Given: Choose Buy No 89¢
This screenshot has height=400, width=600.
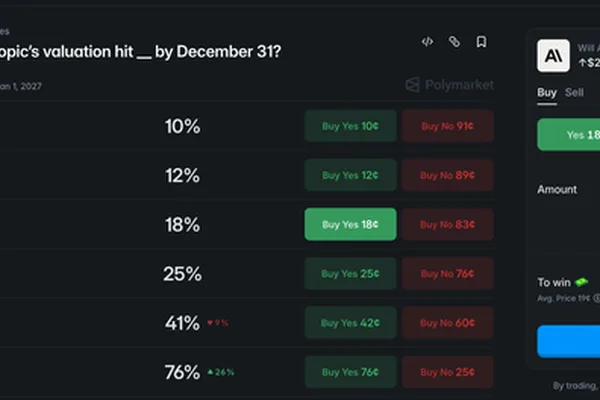Looking at the screenshot, I should [448, 175].
